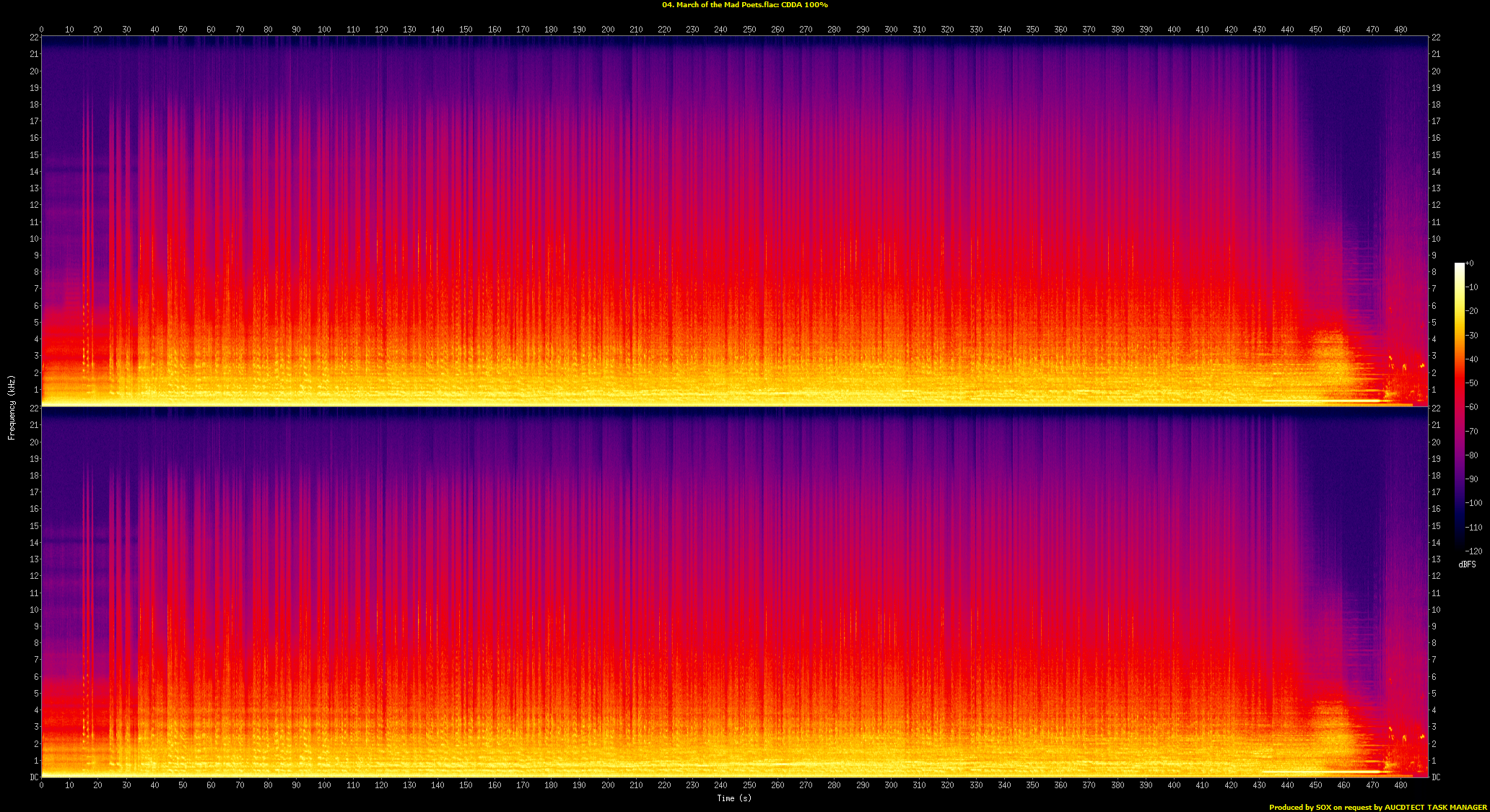This screenshot has height=812, width=1490.
Task: Click the 'Frequency (kHz)' vertical axis label
Action: pyautogui.click(x=12, y=407)
